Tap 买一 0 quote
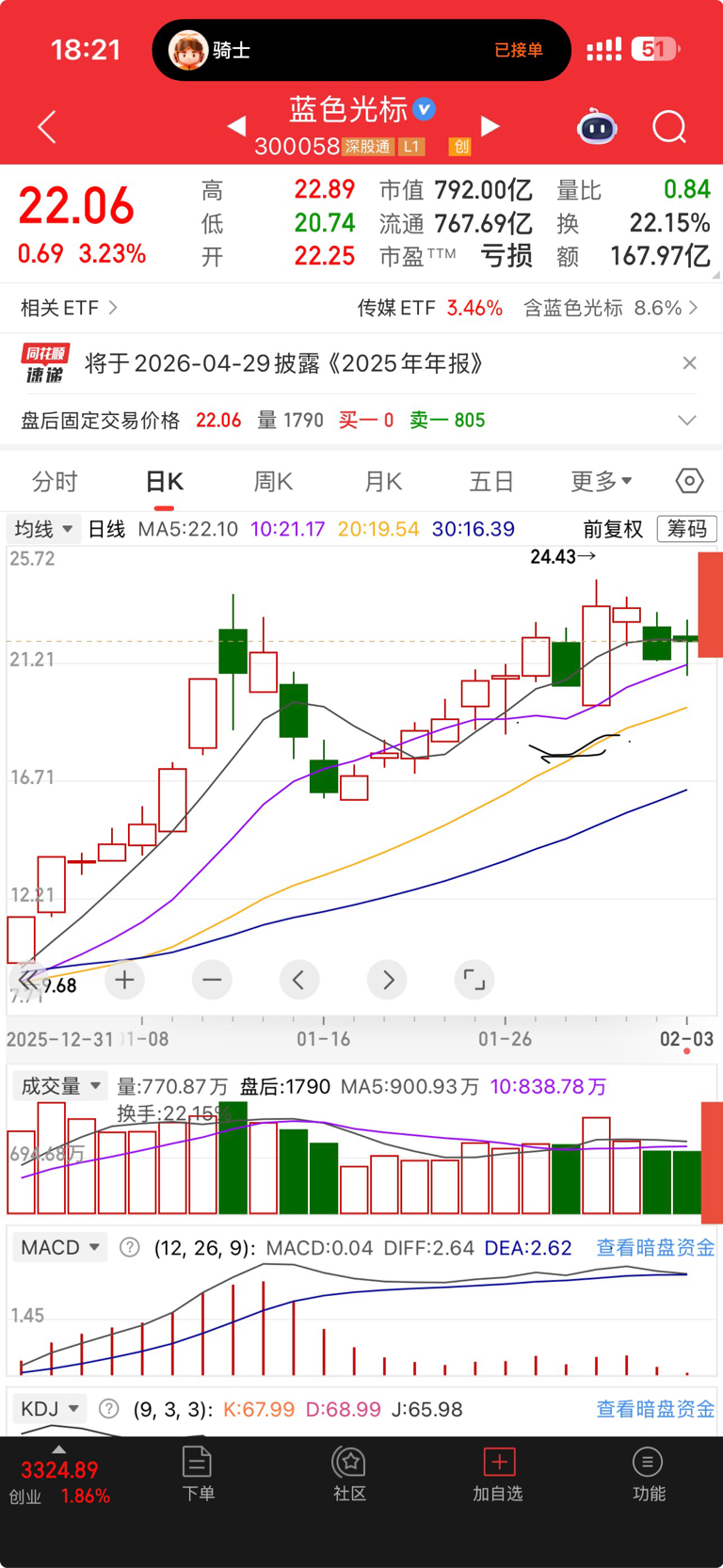This screenshot has height=1568, width=723. 366,421
